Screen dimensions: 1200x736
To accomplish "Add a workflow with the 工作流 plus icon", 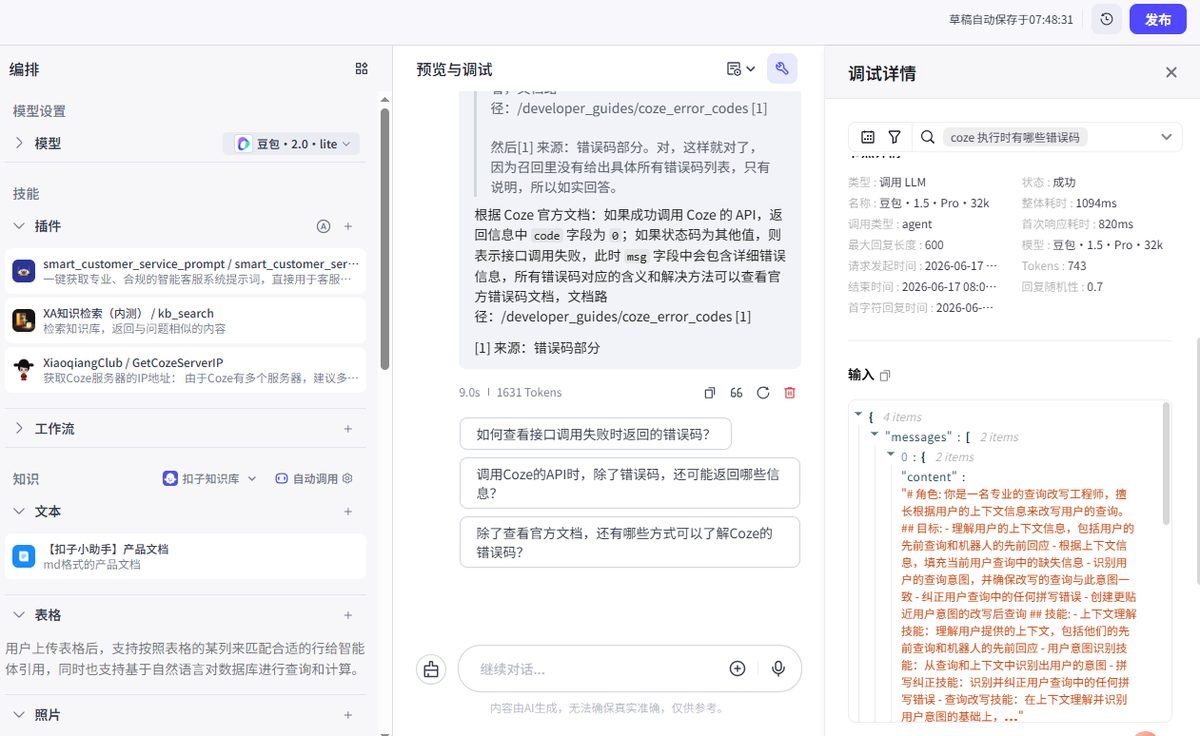I will pos(348,428).
